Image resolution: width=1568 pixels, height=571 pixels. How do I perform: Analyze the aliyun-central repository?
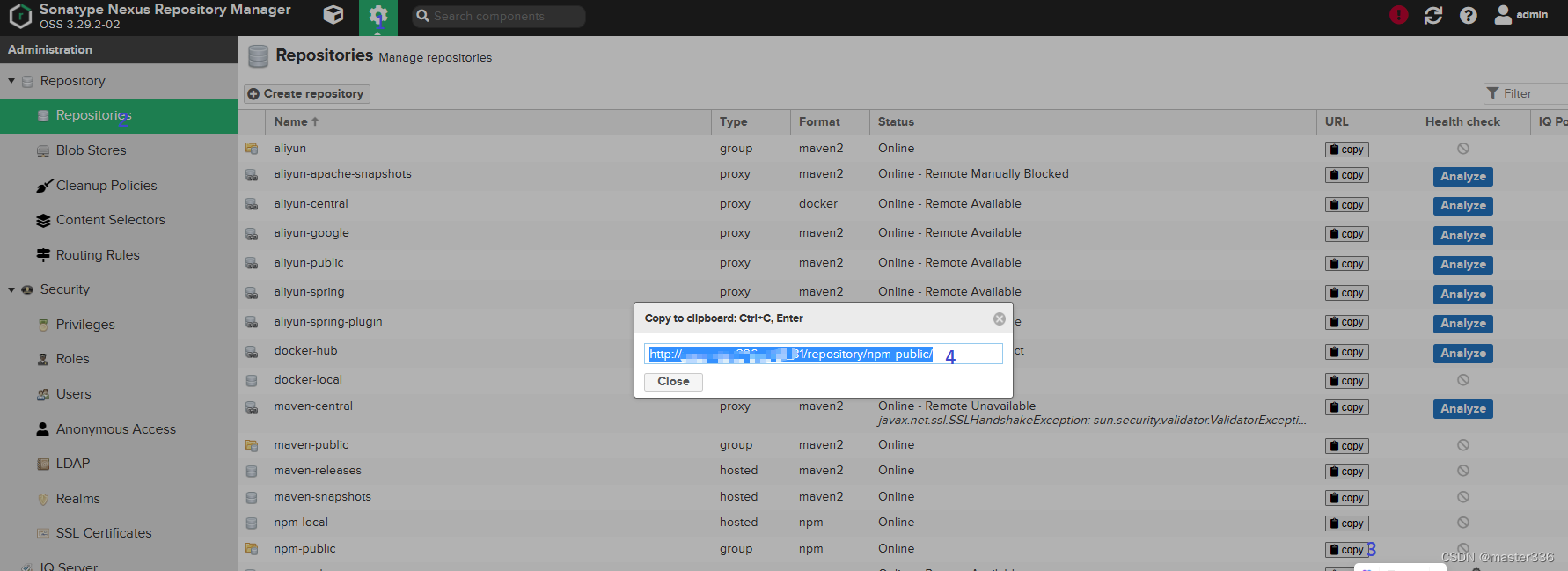tap(1462, 206)
